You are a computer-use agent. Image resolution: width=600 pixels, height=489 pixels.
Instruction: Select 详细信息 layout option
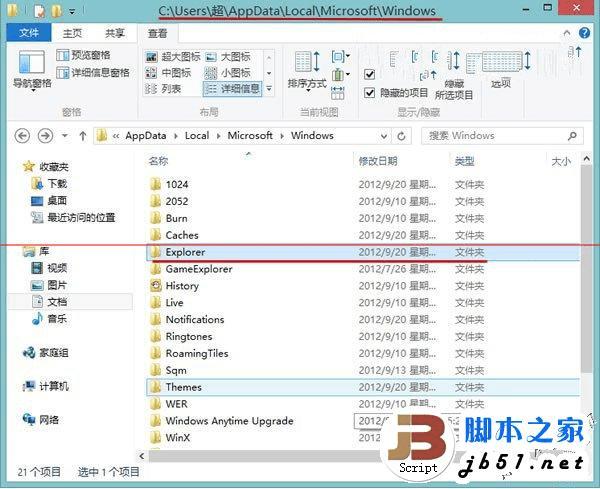(x=232, y=89)
